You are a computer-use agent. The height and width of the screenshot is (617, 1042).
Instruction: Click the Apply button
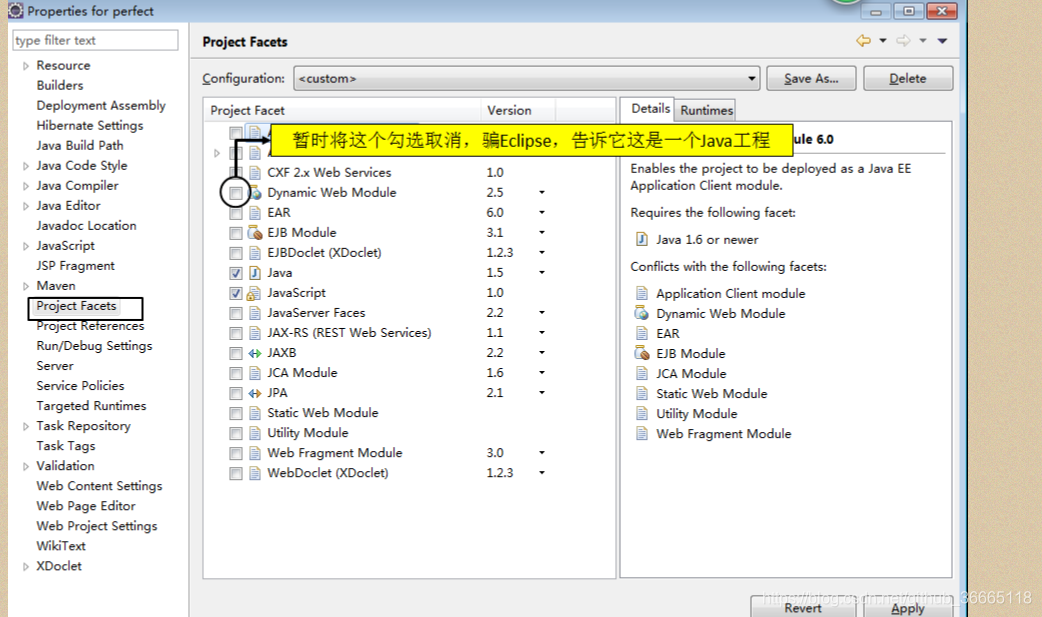click(908, 606)
